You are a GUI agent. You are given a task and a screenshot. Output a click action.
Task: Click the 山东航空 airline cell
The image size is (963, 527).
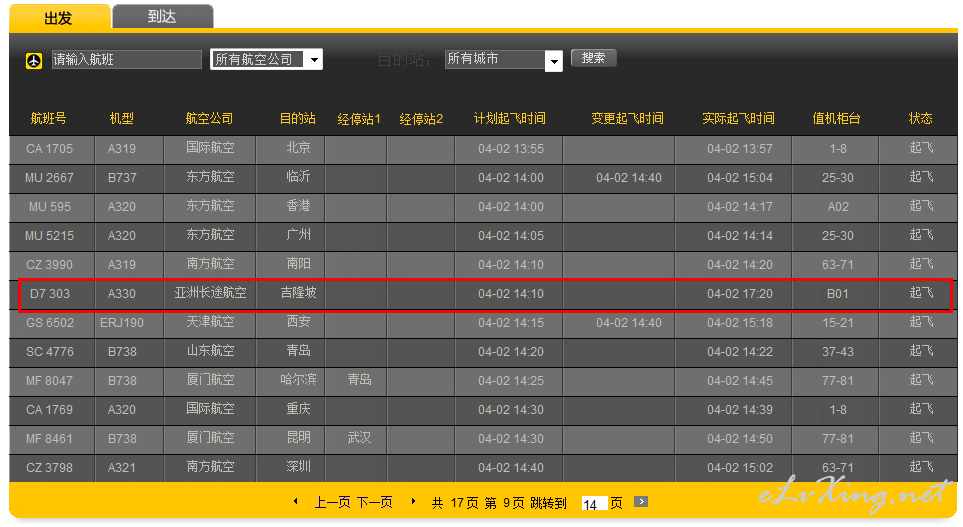(210, 352)
